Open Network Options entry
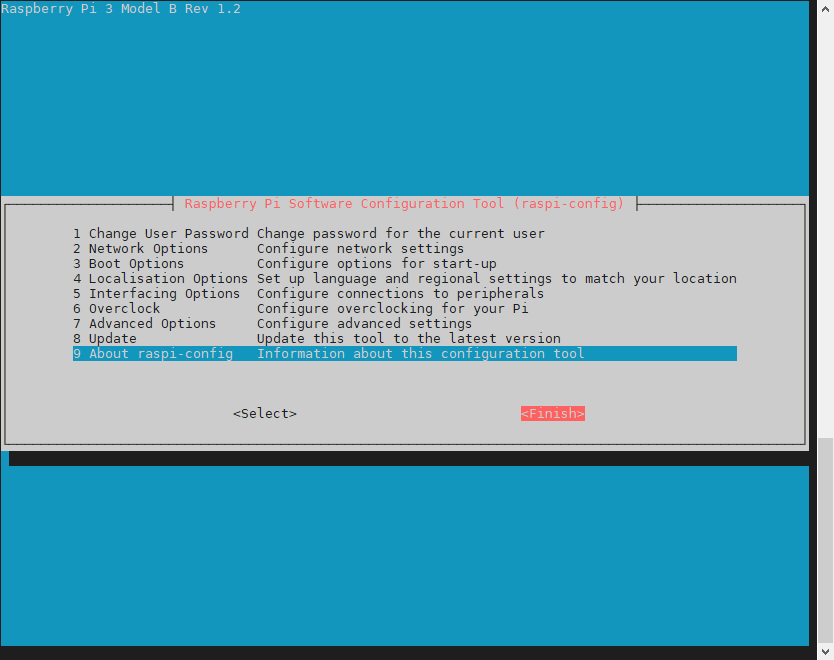The height and width of the screenshot is (660, 834). pyautogui.click(x=405, y=248)
